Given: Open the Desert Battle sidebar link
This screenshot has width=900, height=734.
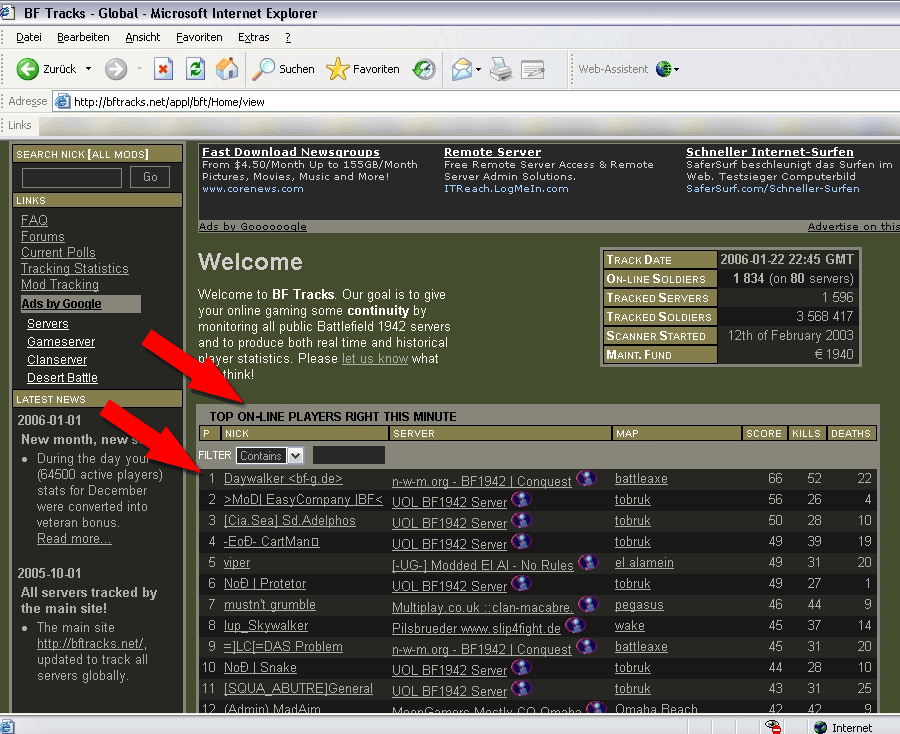Looking at the screenshot, I should tap(63, 378).
